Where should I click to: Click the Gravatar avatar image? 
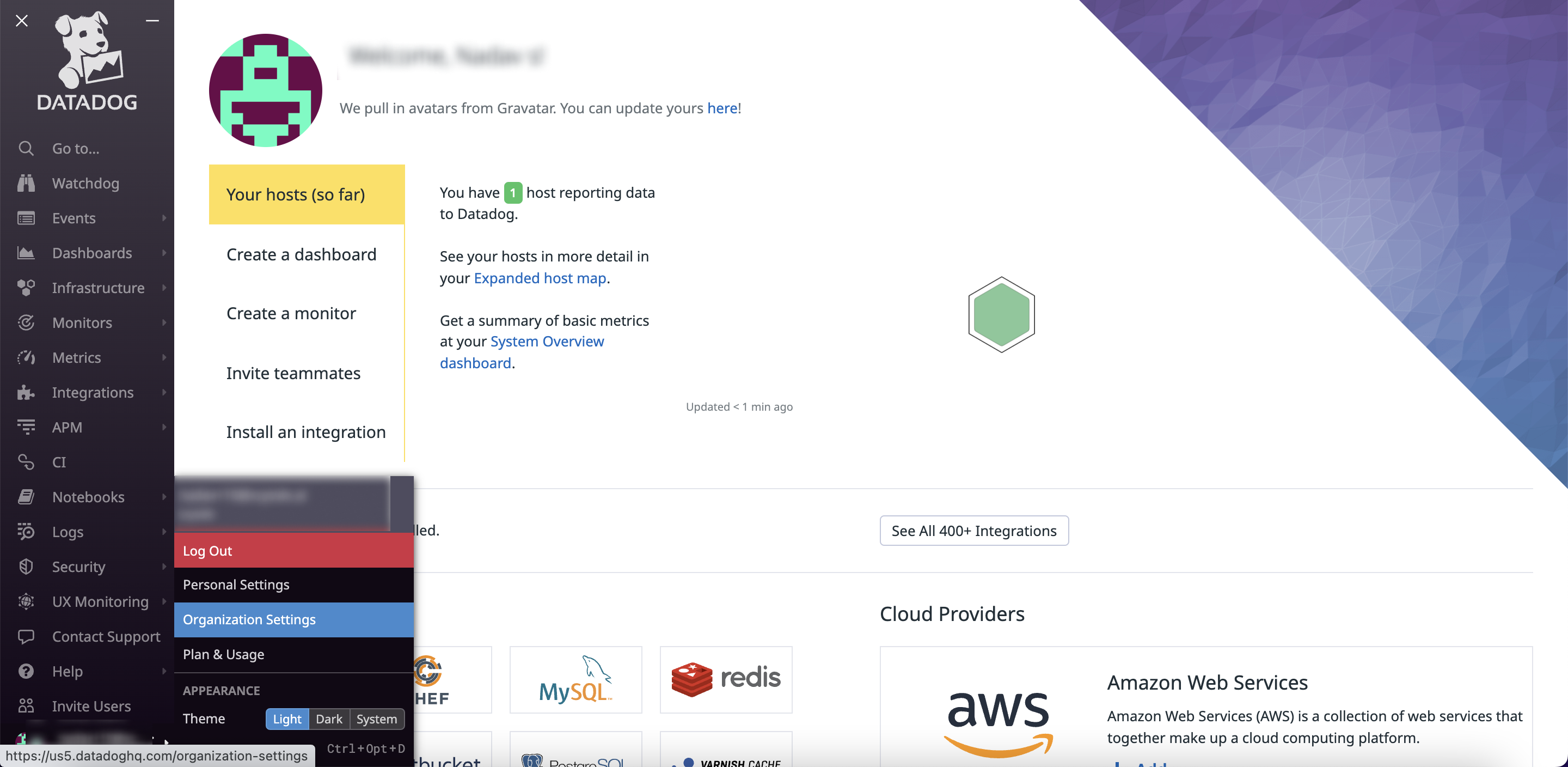coord(265,89)
